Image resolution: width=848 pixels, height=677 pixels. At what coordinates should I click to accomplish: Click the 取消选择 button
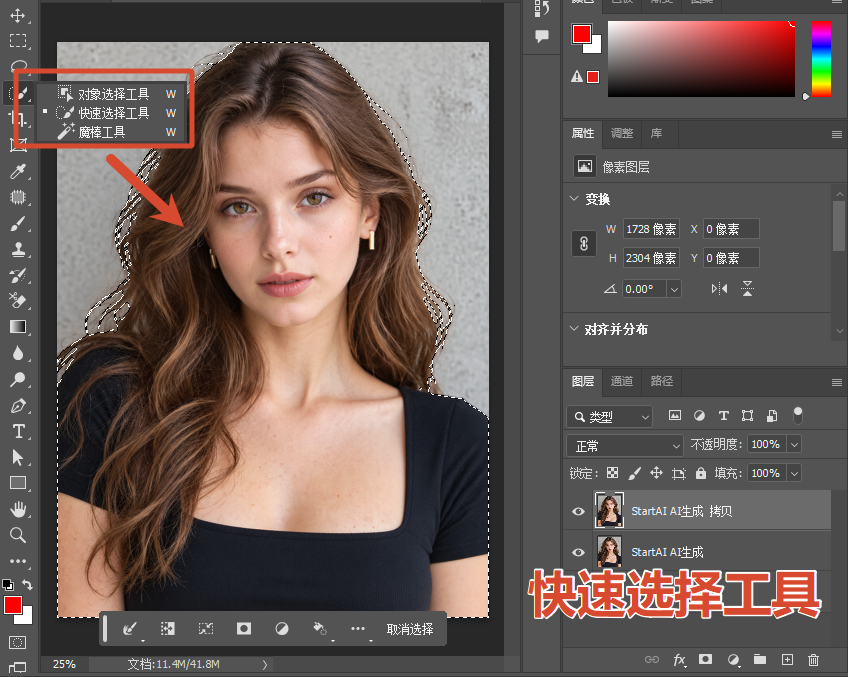(x=409, y=629)
